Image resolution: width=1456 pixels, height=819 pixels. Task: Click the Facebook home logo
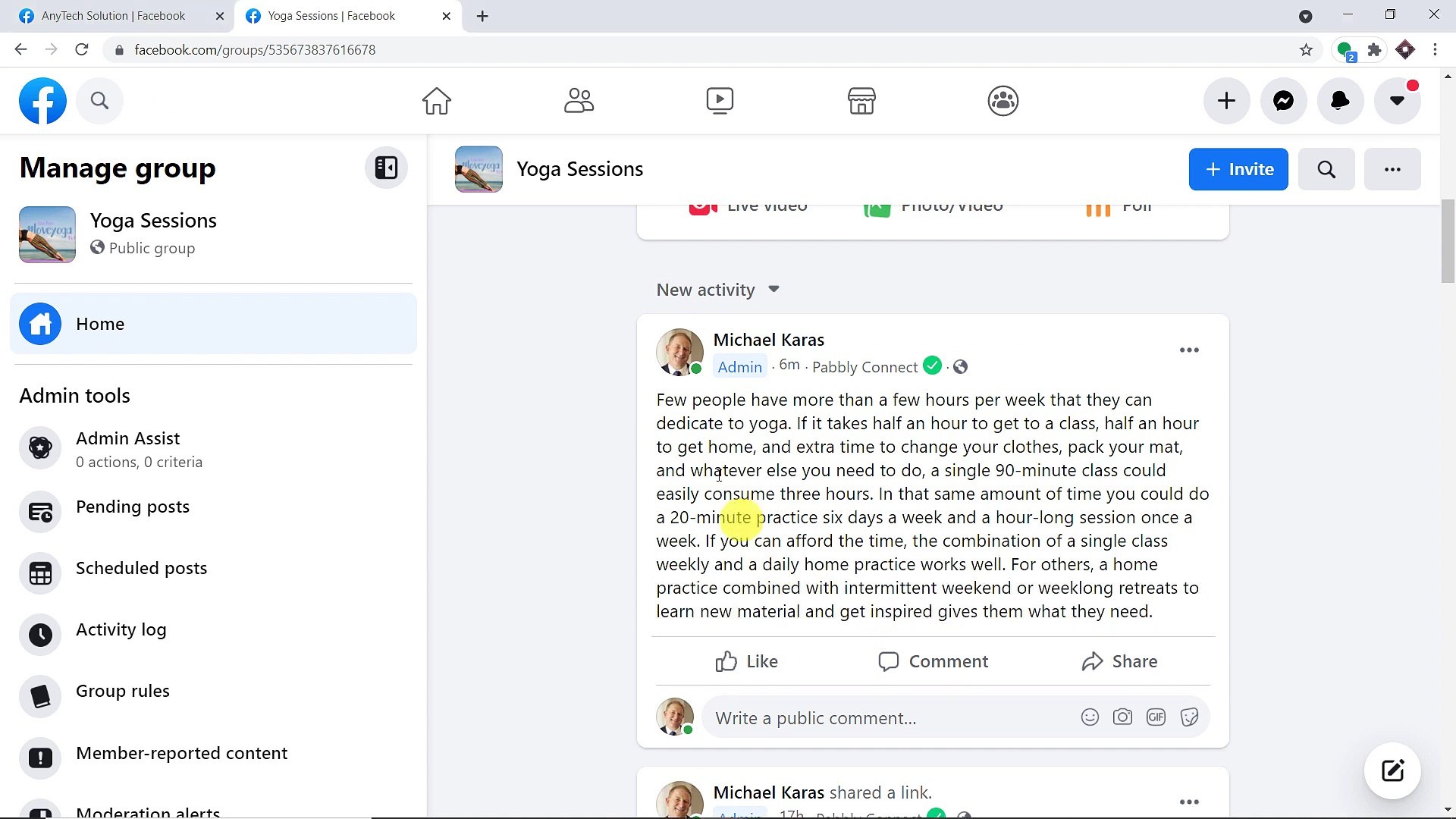point(42,100)
